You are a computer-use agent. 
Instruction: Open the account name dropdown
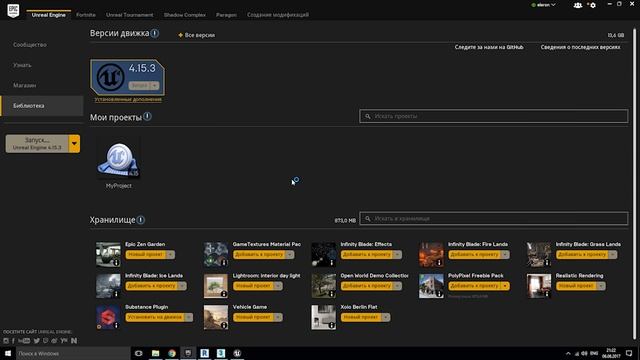pos(543,5)
